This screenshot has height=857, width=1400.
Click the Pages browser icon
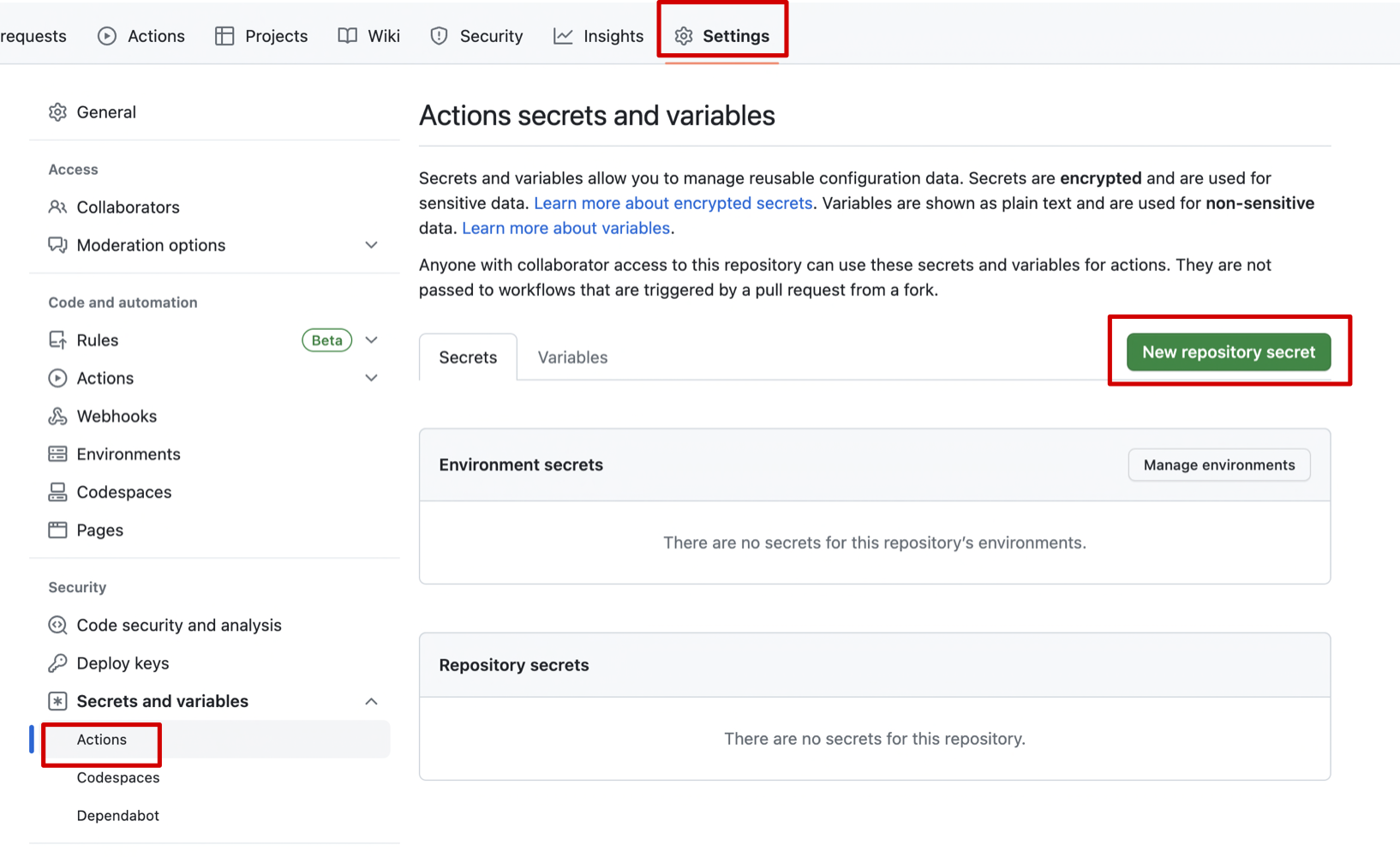[x=57, y=530]
